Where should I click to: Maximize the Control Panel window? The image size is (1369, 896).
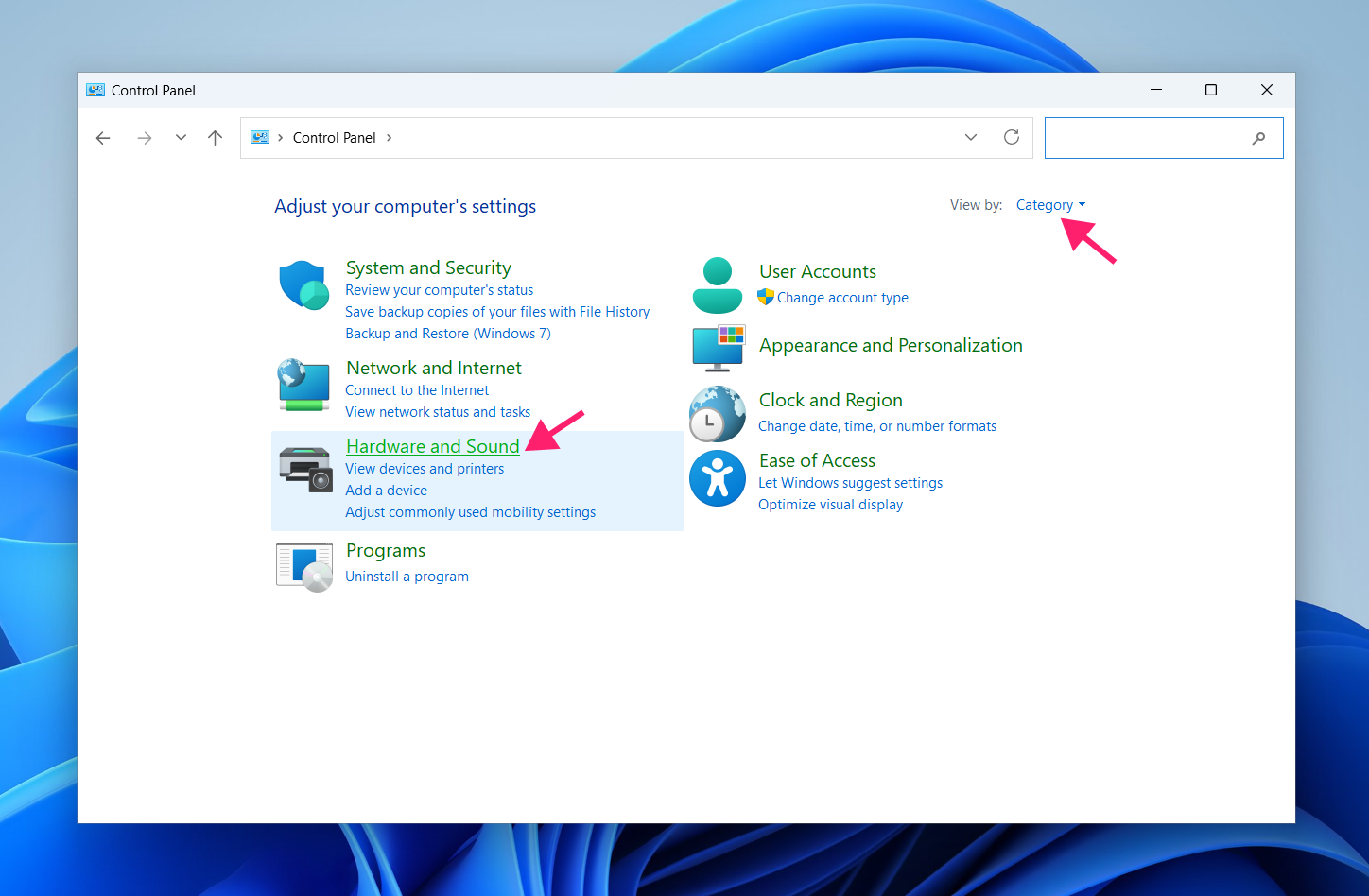click(1211, 90)
